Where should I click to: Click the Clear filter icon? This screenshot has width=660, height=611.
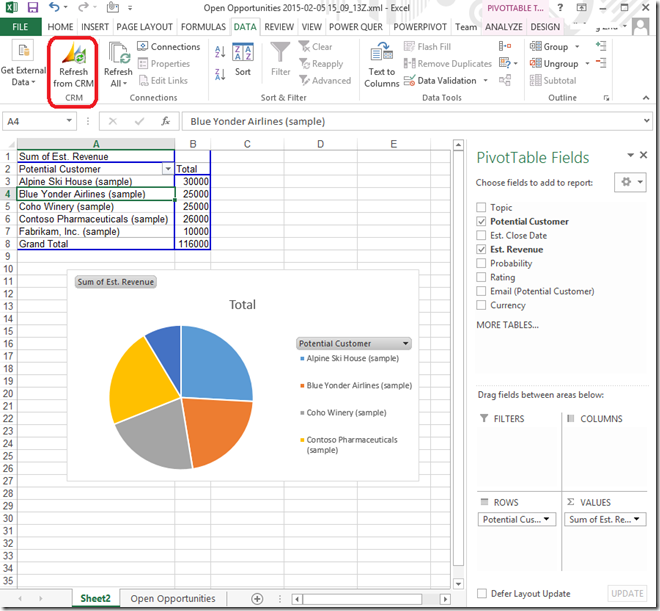(x=304, y=46)
